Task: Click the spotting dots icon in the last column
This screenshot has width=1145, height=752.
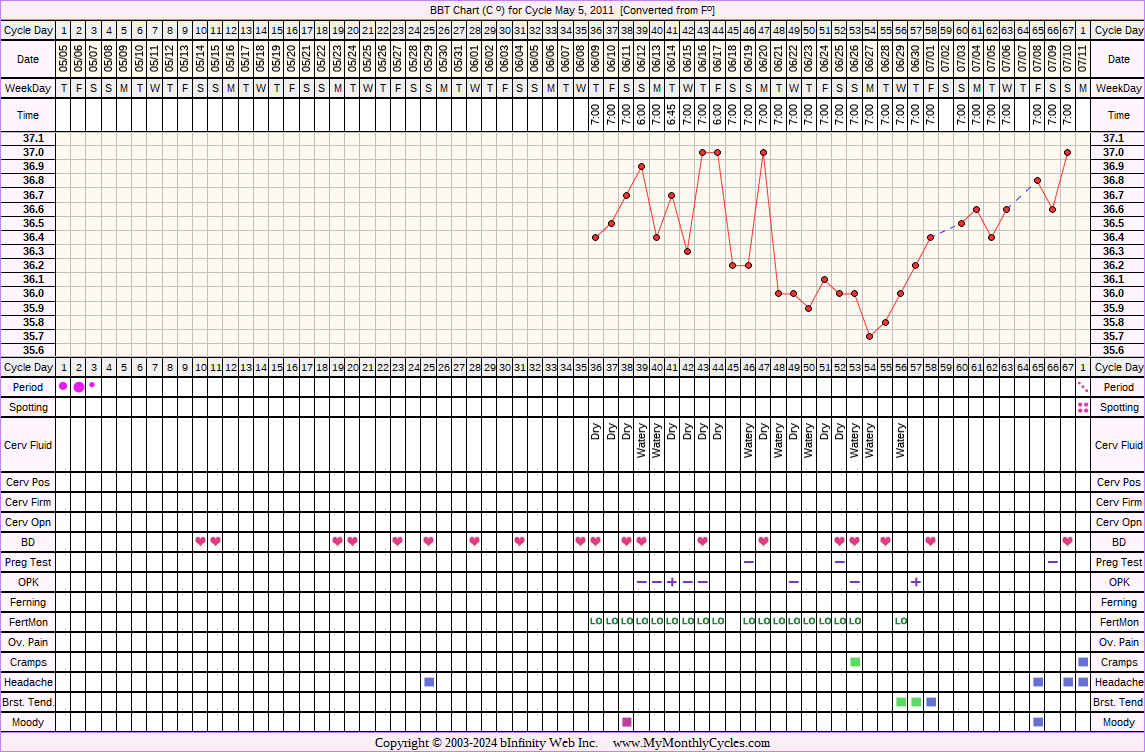Action: pyautogui.click(x=1083, y=407)
